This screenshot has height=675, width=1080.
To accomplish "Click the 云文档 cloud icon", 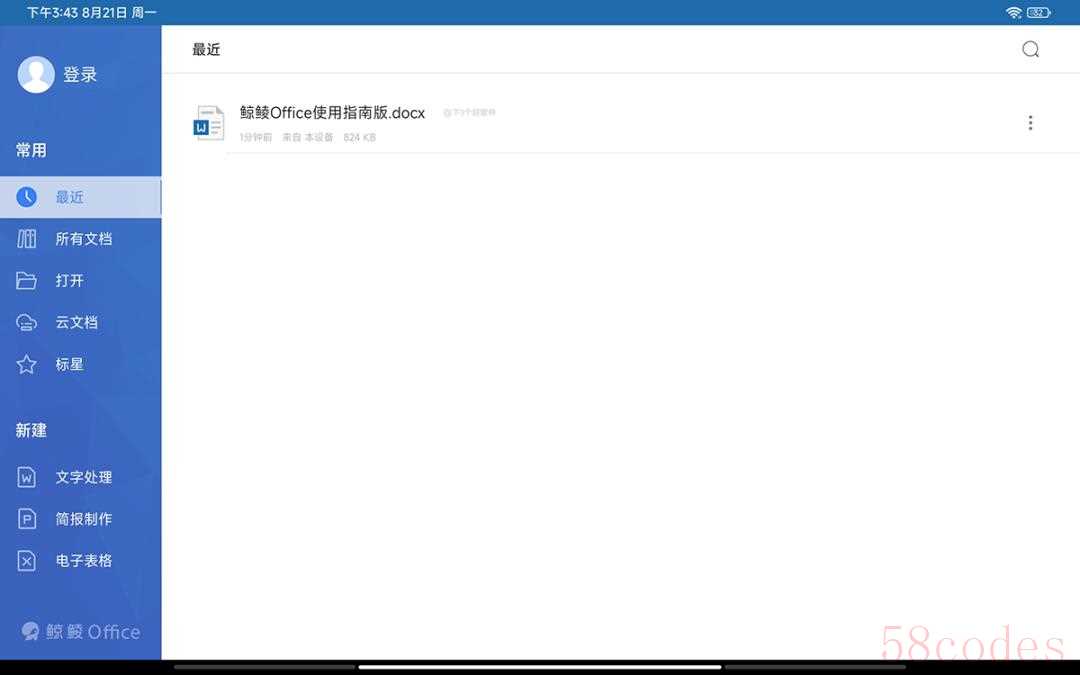I will click(26, 322).
